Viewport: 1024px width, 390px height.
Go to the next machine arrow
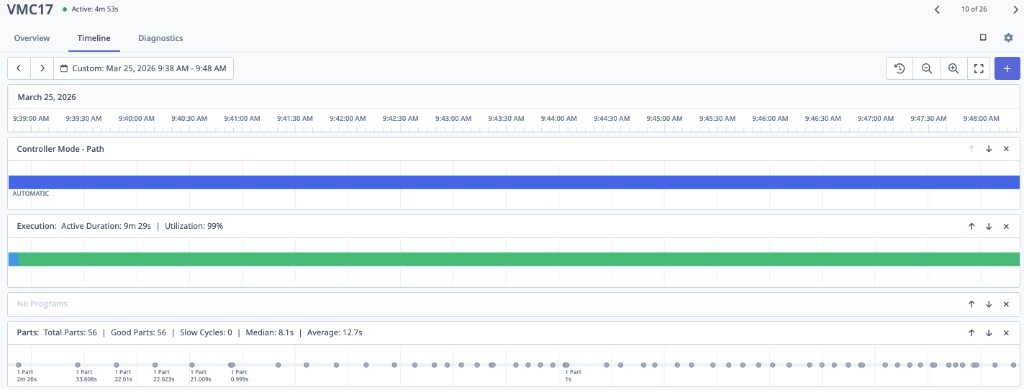click(x=1016, y=10)
